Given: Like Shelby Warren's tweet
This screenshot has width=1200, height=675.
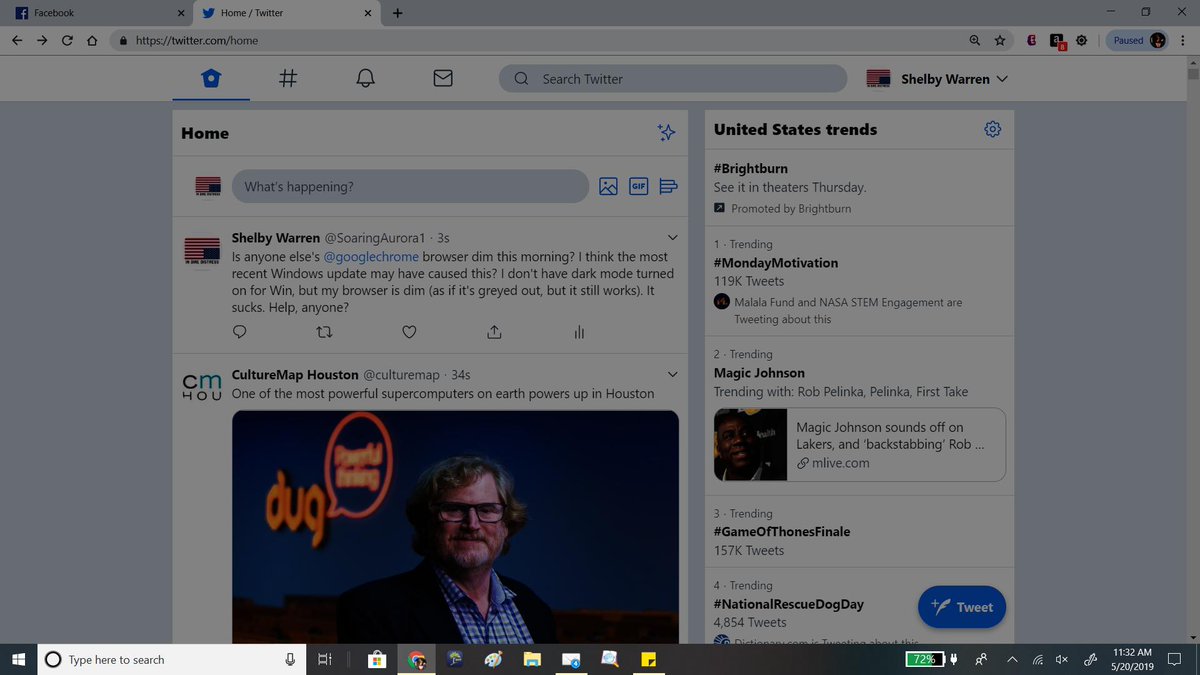Looking at the screenshot, I should 409,332.
